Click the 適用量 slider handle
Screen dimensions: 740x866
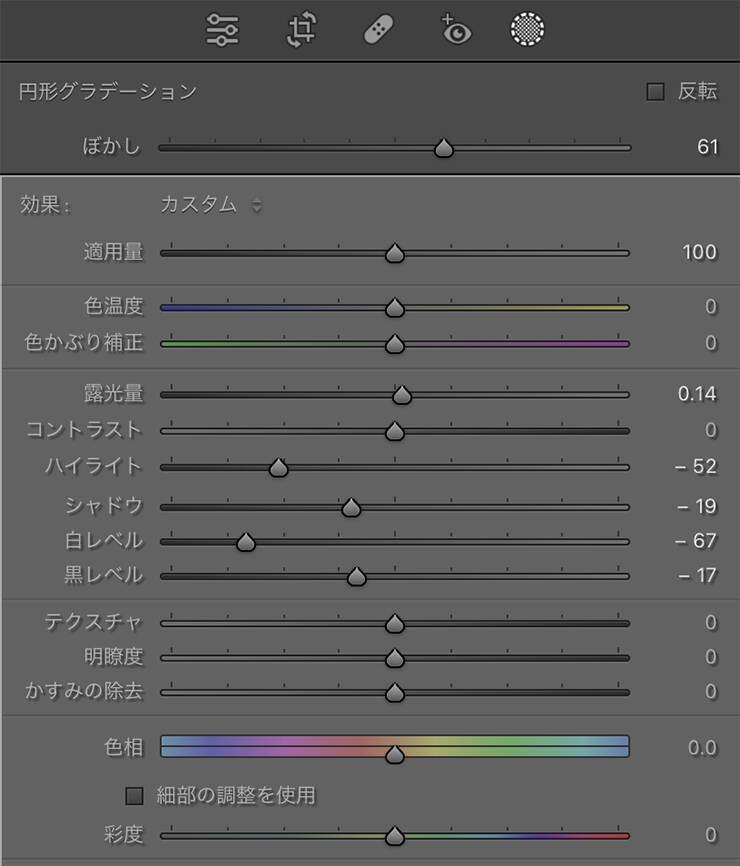[x=395, y=254]
